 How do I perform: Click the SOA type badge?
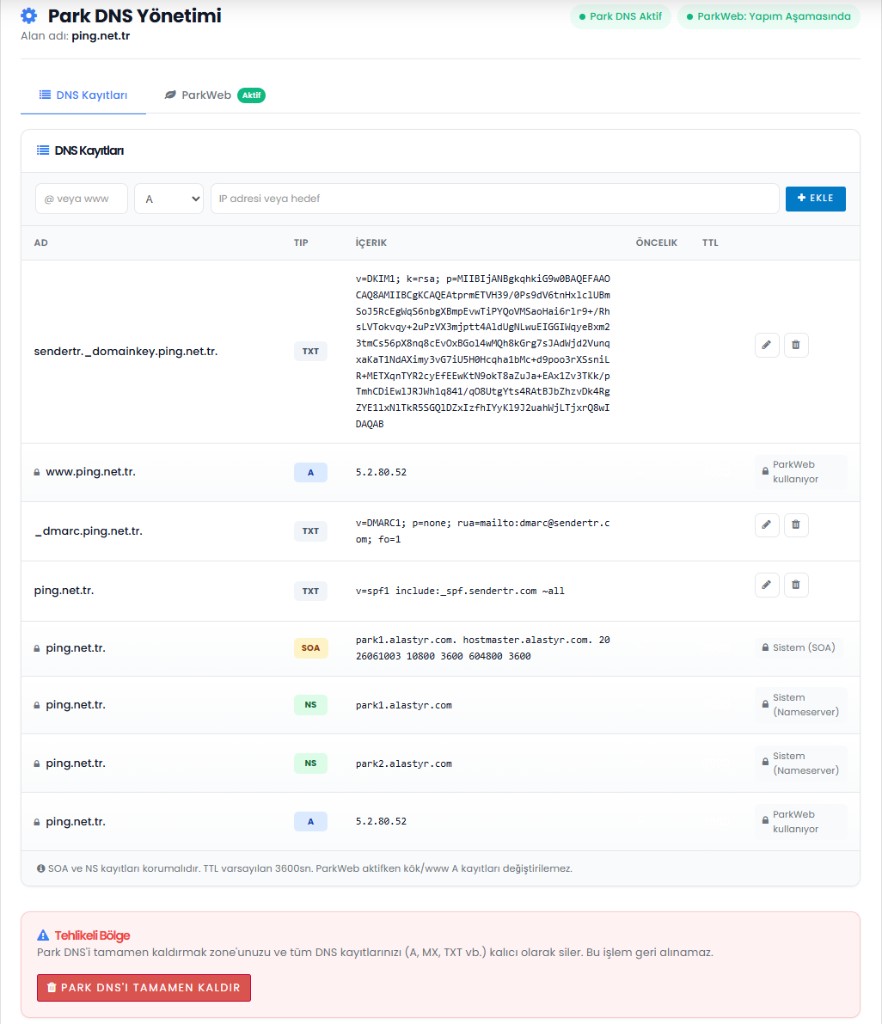[x=311, y=648]
